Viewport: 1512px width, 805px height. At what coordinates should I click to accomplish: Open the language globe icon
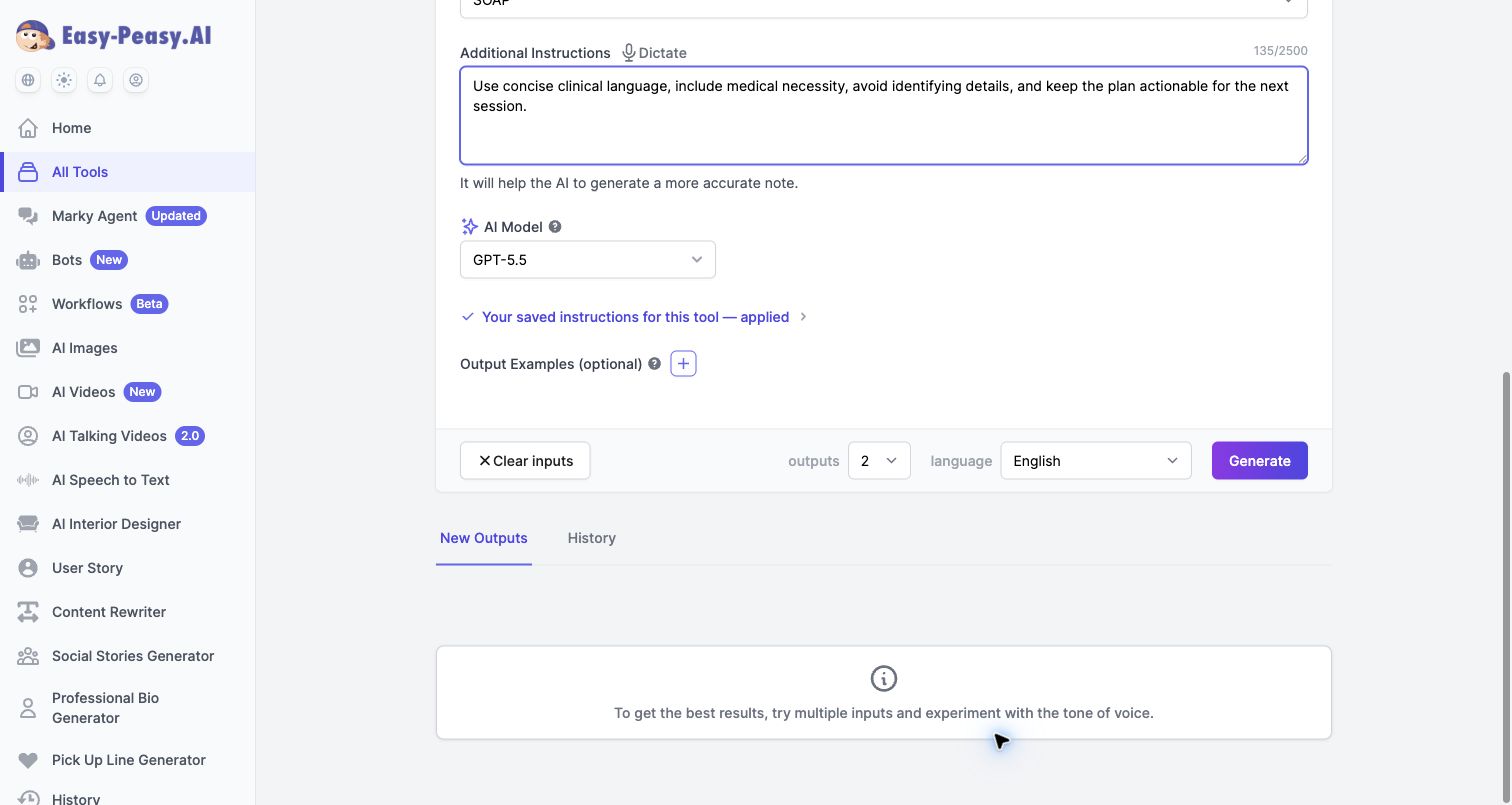28,80
